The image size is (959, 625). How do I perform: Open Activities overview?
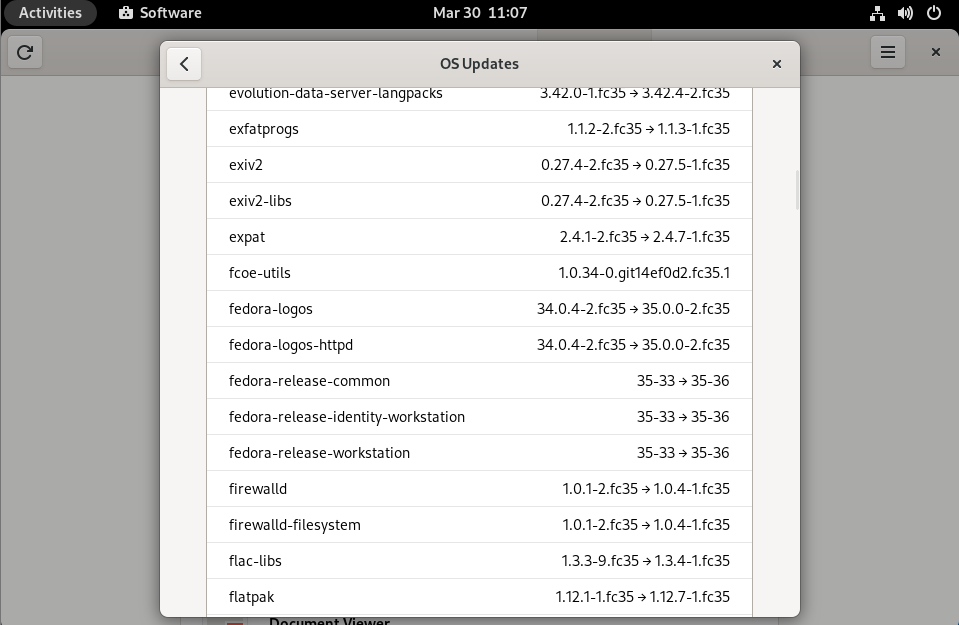pyautogui.click(x=50, y=13)
